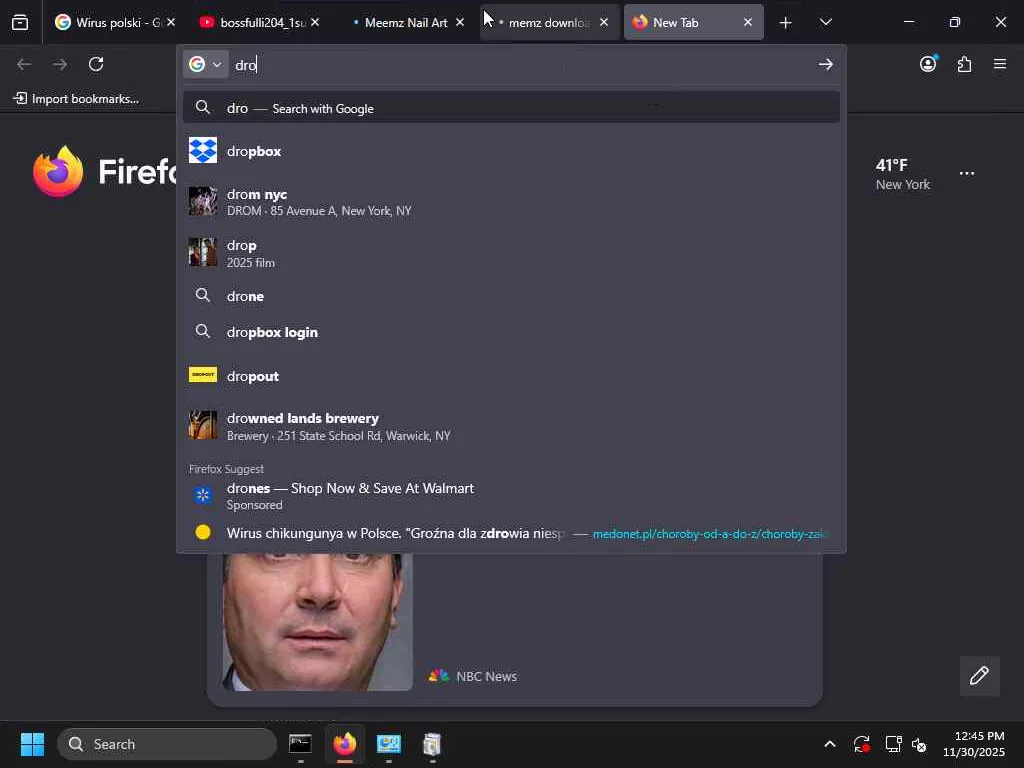Switch to the Wirus polski tab
The image size is (1024, 768).
[115, 22]
